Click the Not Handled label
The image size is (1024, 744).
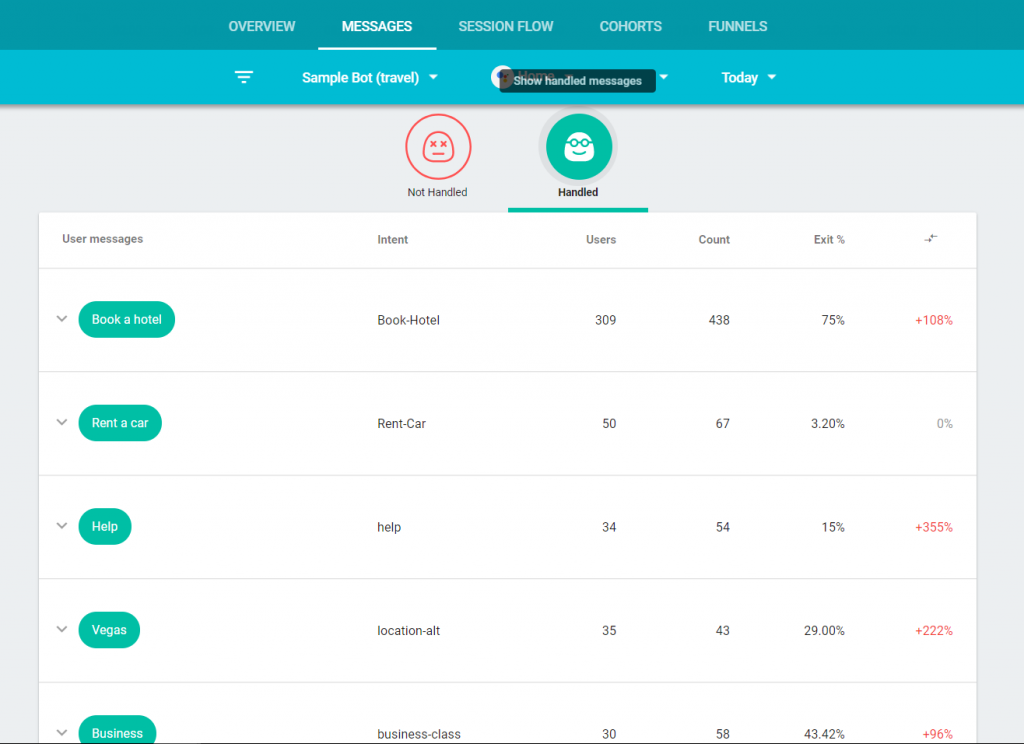click(x=438, y=192)
